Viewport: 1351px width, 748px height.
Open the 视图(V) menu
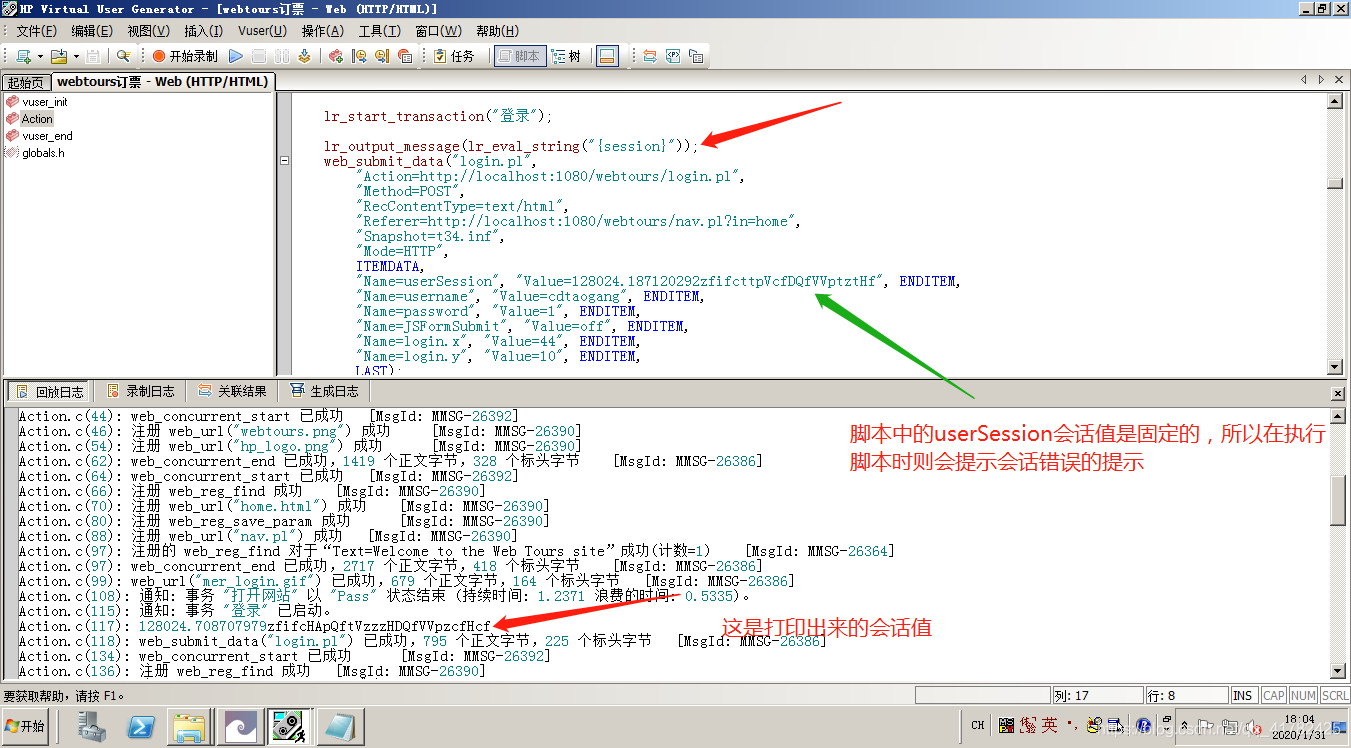[x=148, y=31]
